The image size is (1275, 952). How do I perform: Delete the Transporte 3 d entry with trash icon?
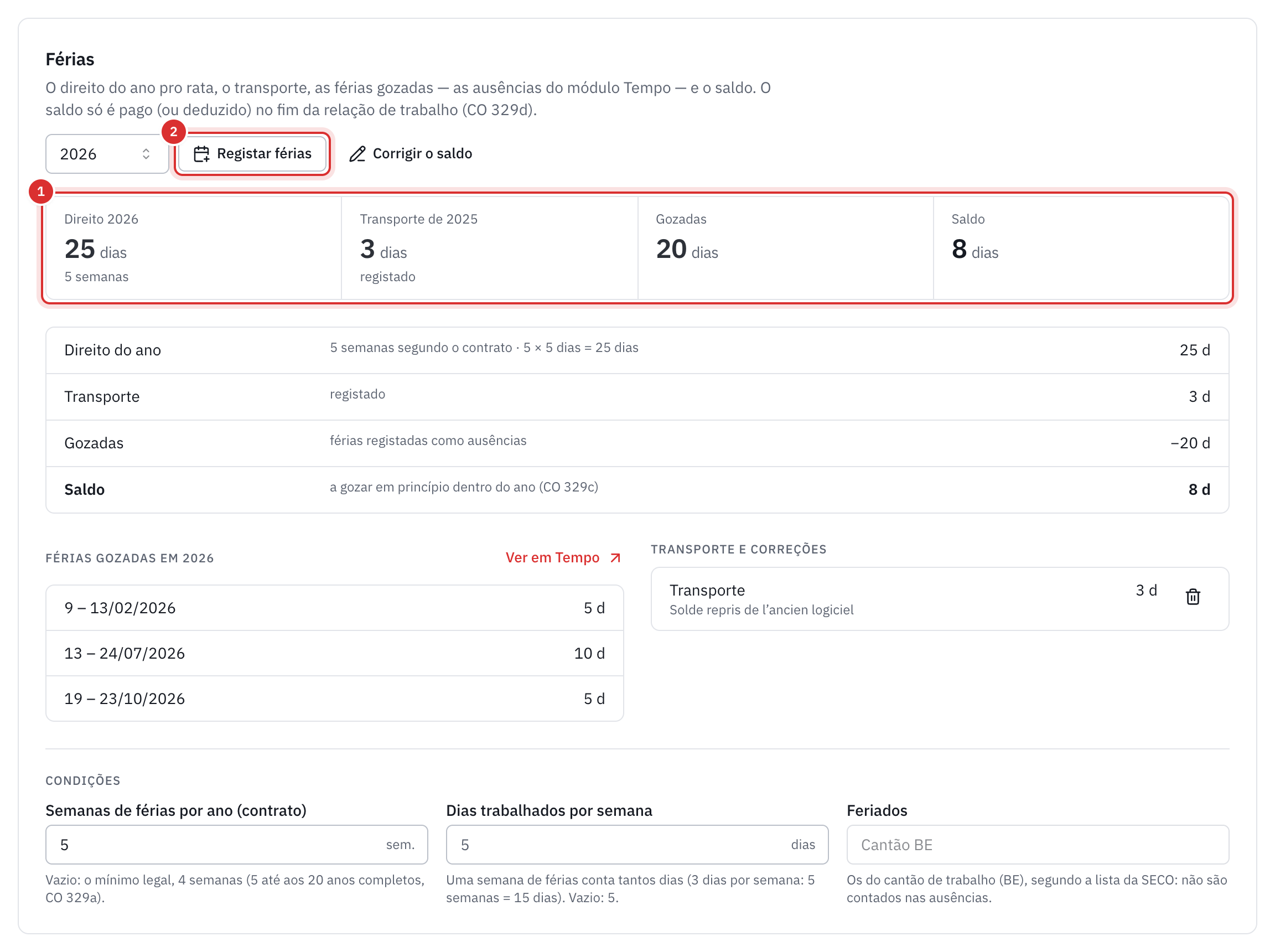[1193, 597]
